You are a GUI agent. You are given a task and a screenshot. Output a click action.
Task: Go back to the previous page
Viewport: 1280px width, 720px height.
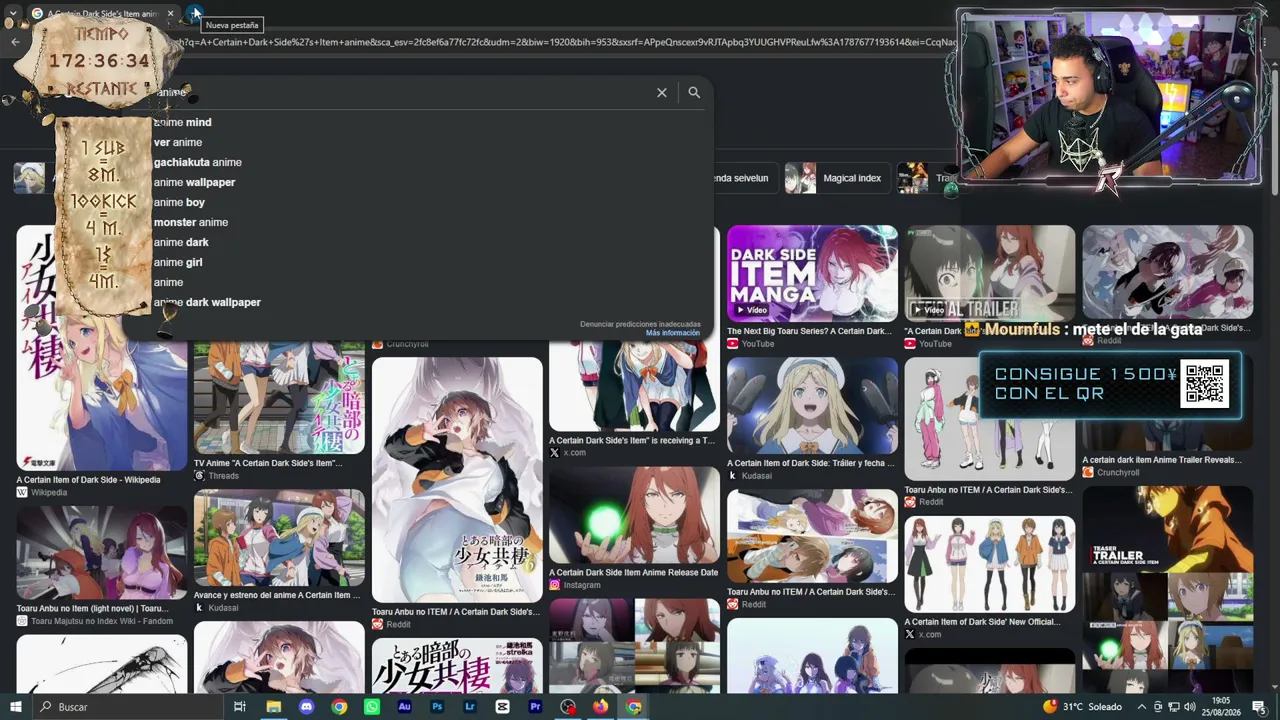[x=15, y=42]
